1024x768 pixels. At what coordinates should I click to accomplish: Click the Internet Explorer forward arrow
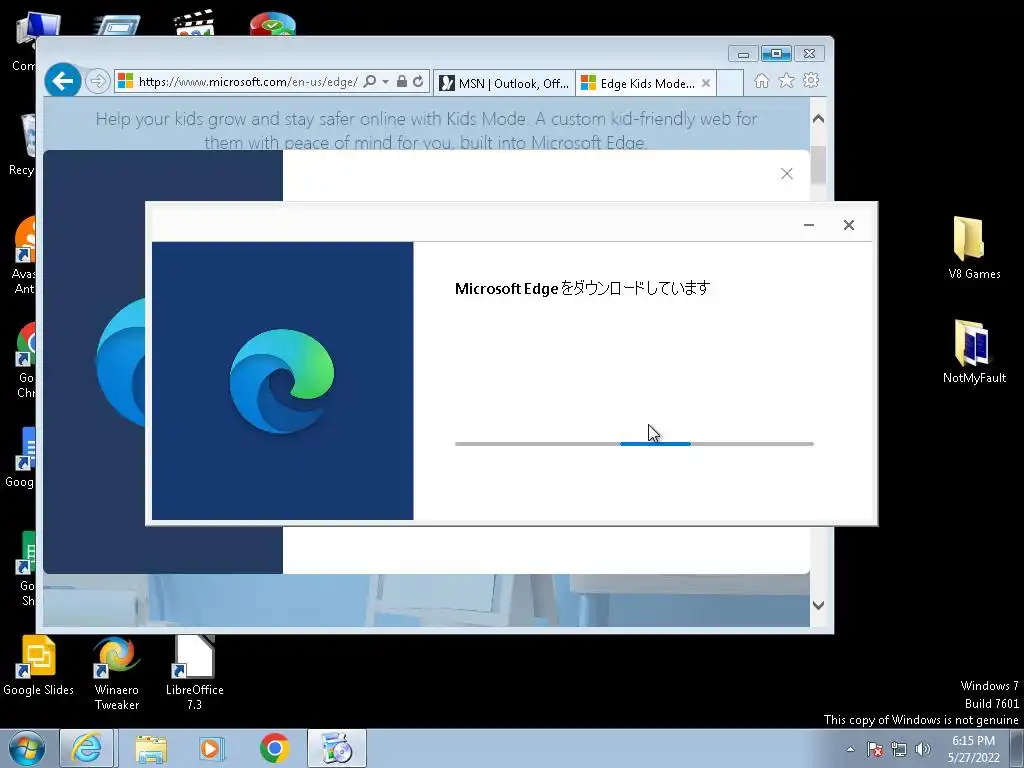click(97, 82)
